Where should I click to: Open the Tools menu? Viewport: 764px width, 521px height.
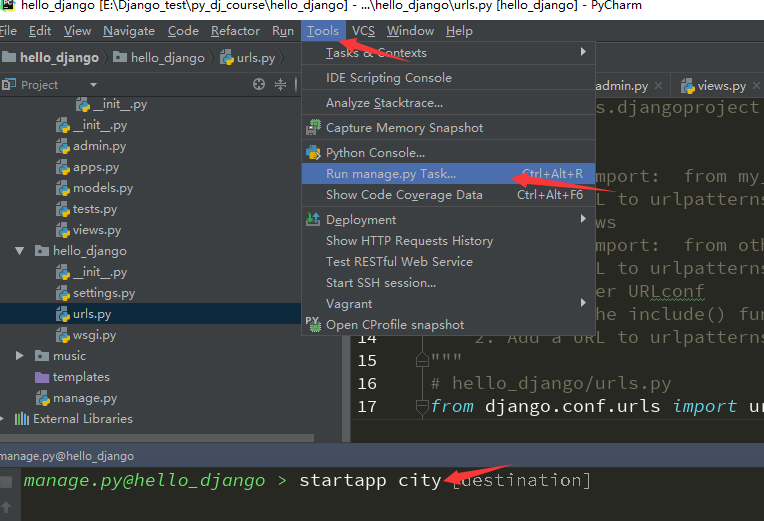(x=323, y=31)
